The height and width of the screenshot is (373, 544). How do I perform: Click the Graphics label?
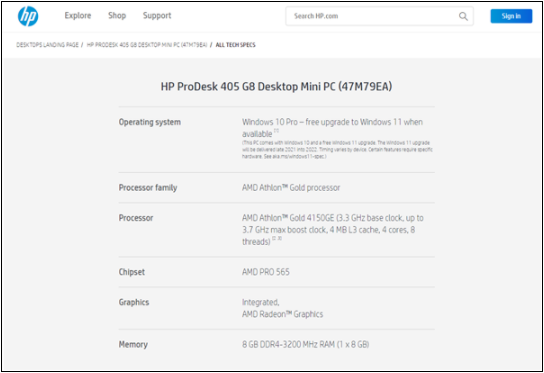134,302
